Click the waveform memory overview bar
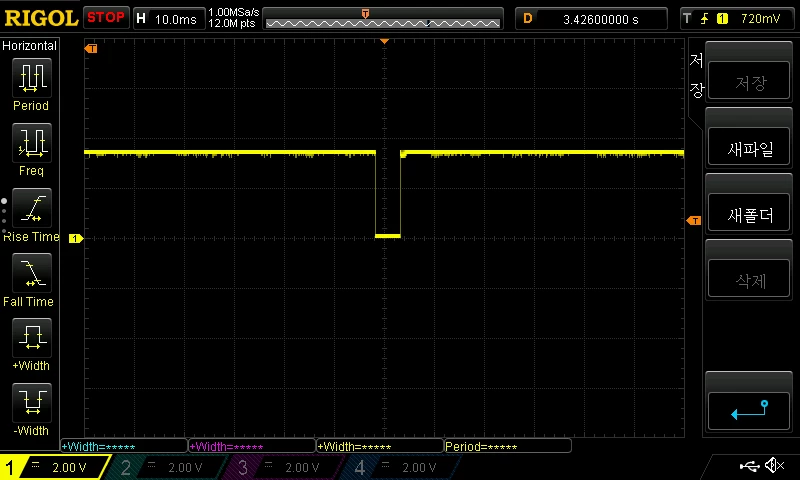Image resolution: width=800 pixels, height=480 pixels. pyautogui.click(x=383, y=19)
